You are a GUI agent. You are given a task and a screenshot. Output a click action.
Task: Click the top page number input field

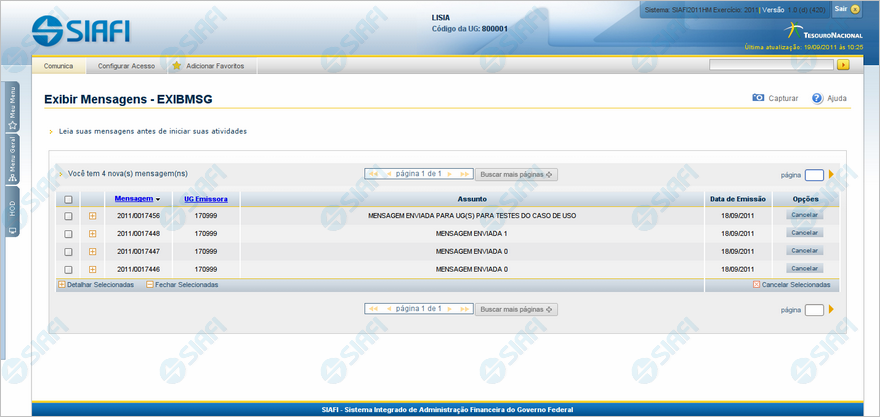814,175
